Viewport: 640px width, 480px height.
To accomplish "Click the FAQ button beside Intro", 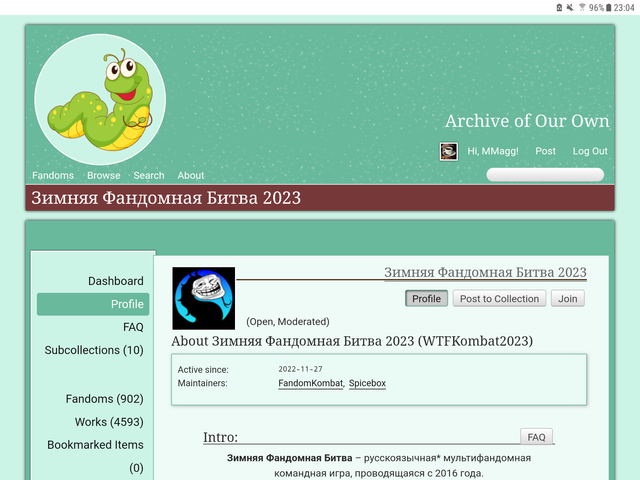I will [x=536, y=437].
